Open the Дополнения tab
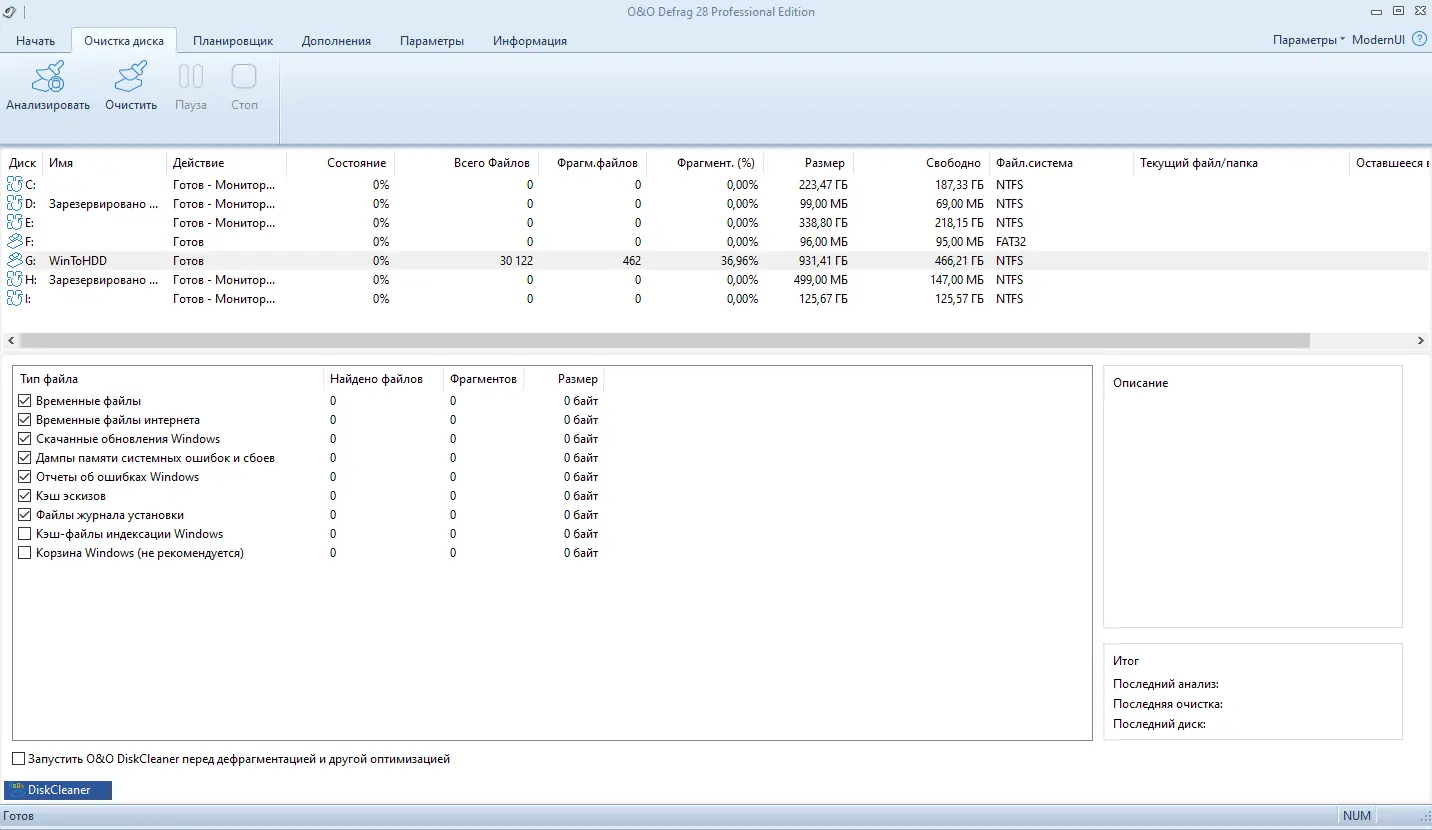Image resolution: width=1432 pixels, height=830 pixels. pyautogui.click(x=336, y=41)
